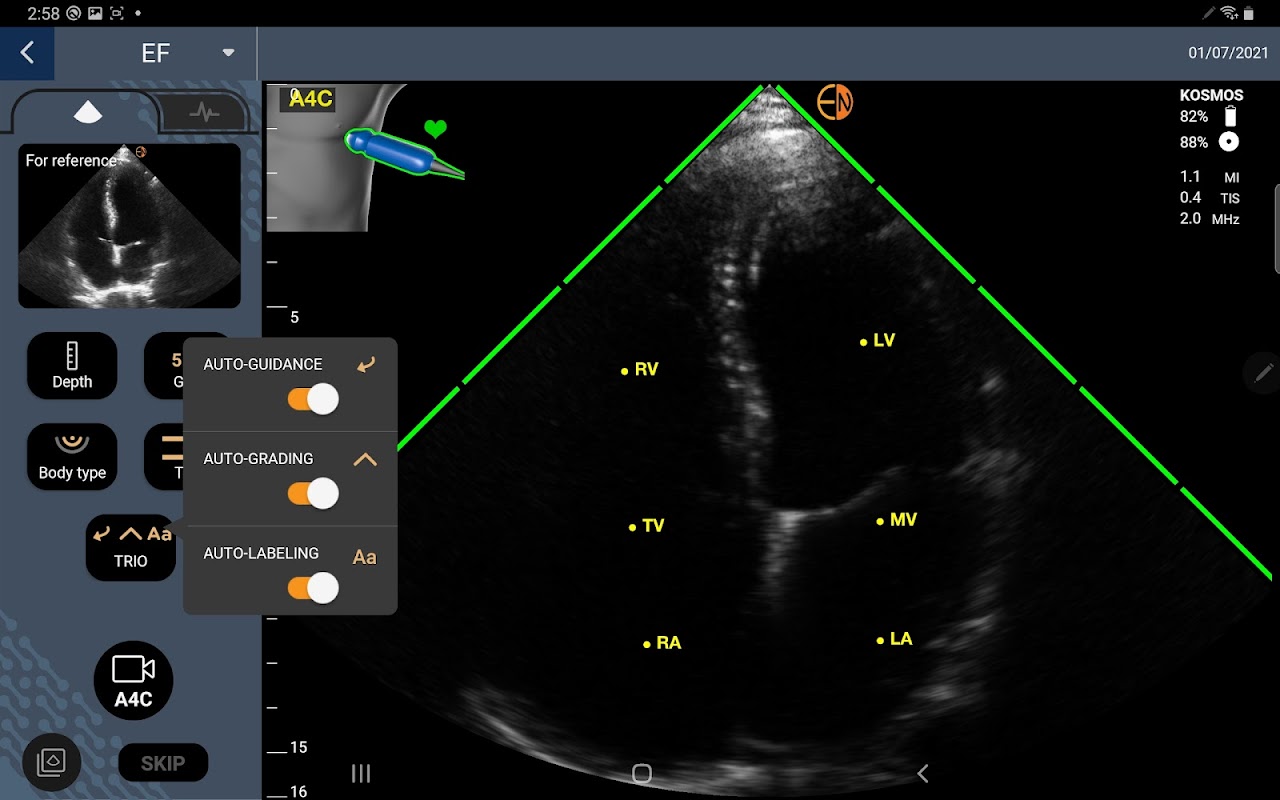
Task: Select the TV label
Action: [x=647, y=526]
